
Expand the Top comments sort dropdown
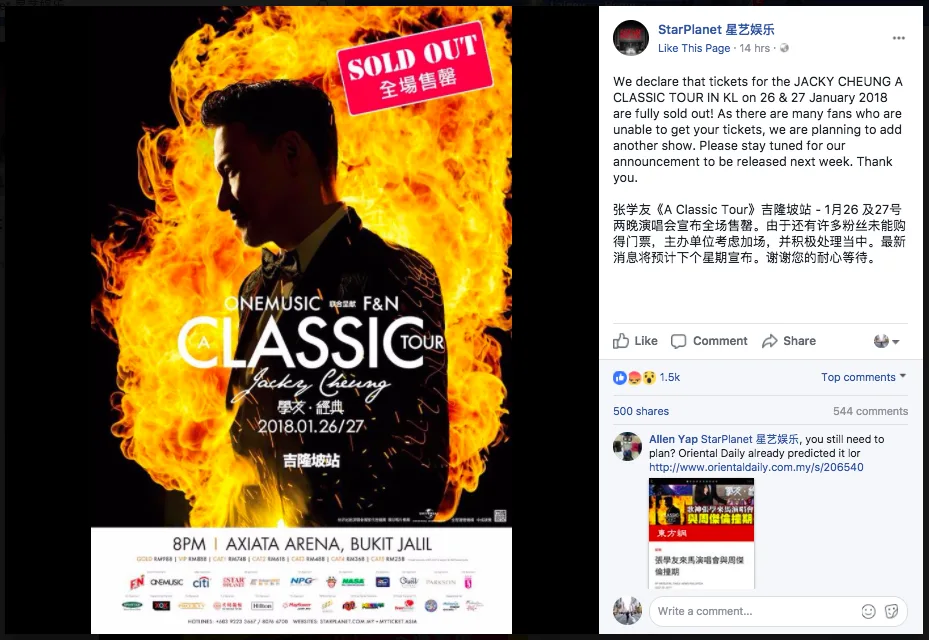[863, 377]
